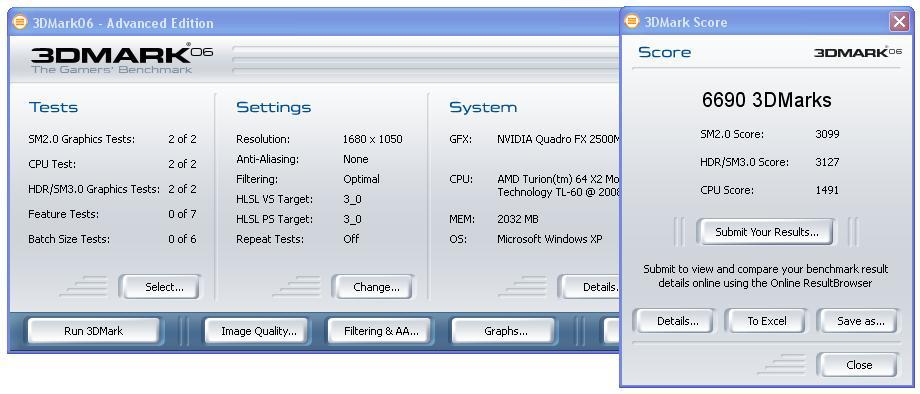The width and height of the screenshot is (920, 394).
Task: Click OS value Microsoft Windows XP
Action: [549, 239]
